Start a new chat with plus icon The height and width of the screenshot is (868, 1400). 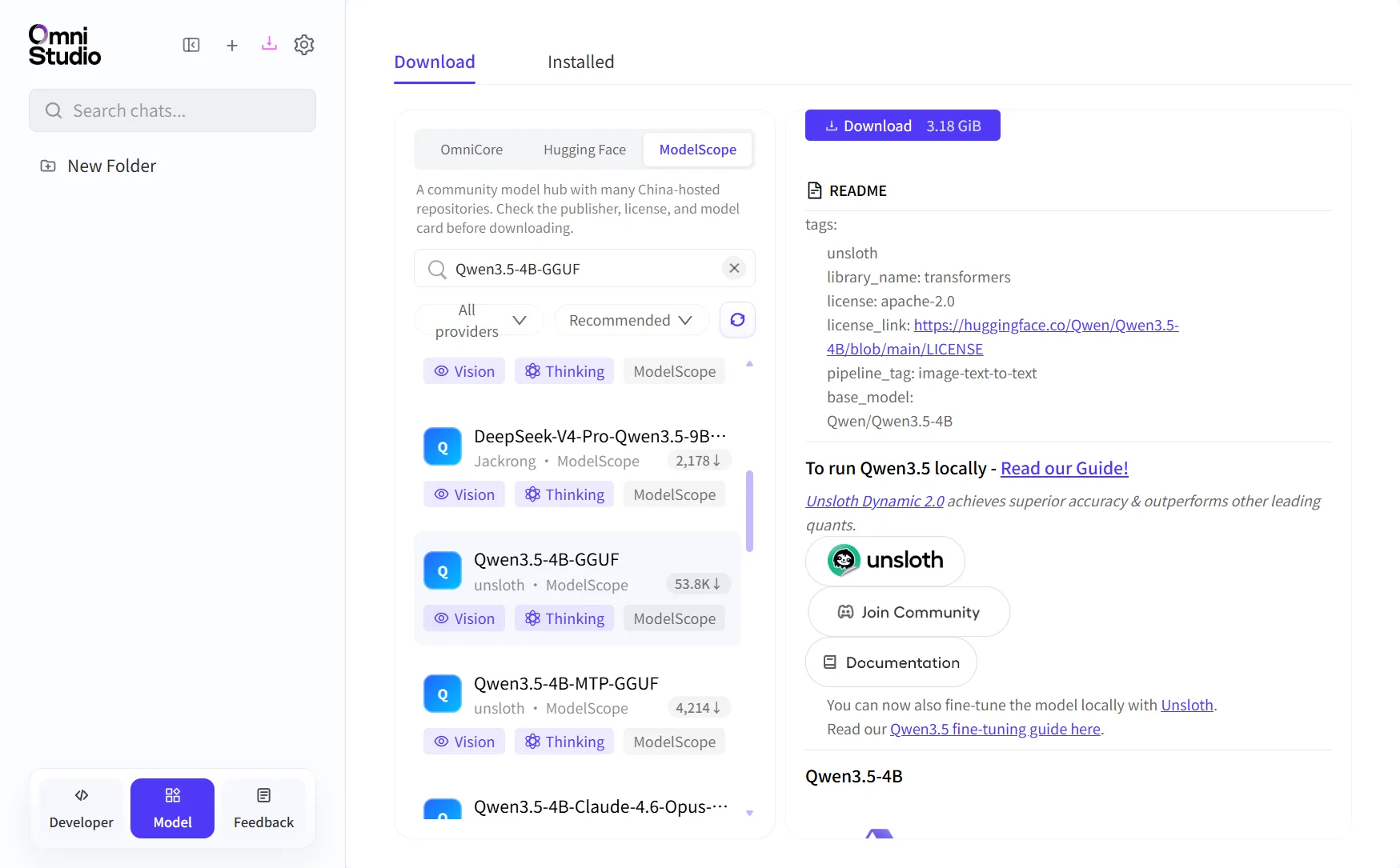pos(232,46)
